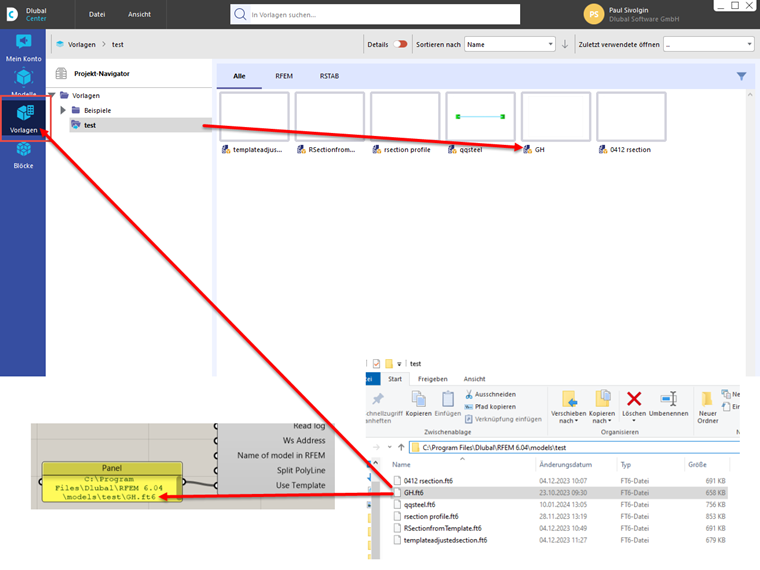Expand the Beispiele tree folder
The width and height of the screenshot is (760, 570).
[x=63, y=110]
